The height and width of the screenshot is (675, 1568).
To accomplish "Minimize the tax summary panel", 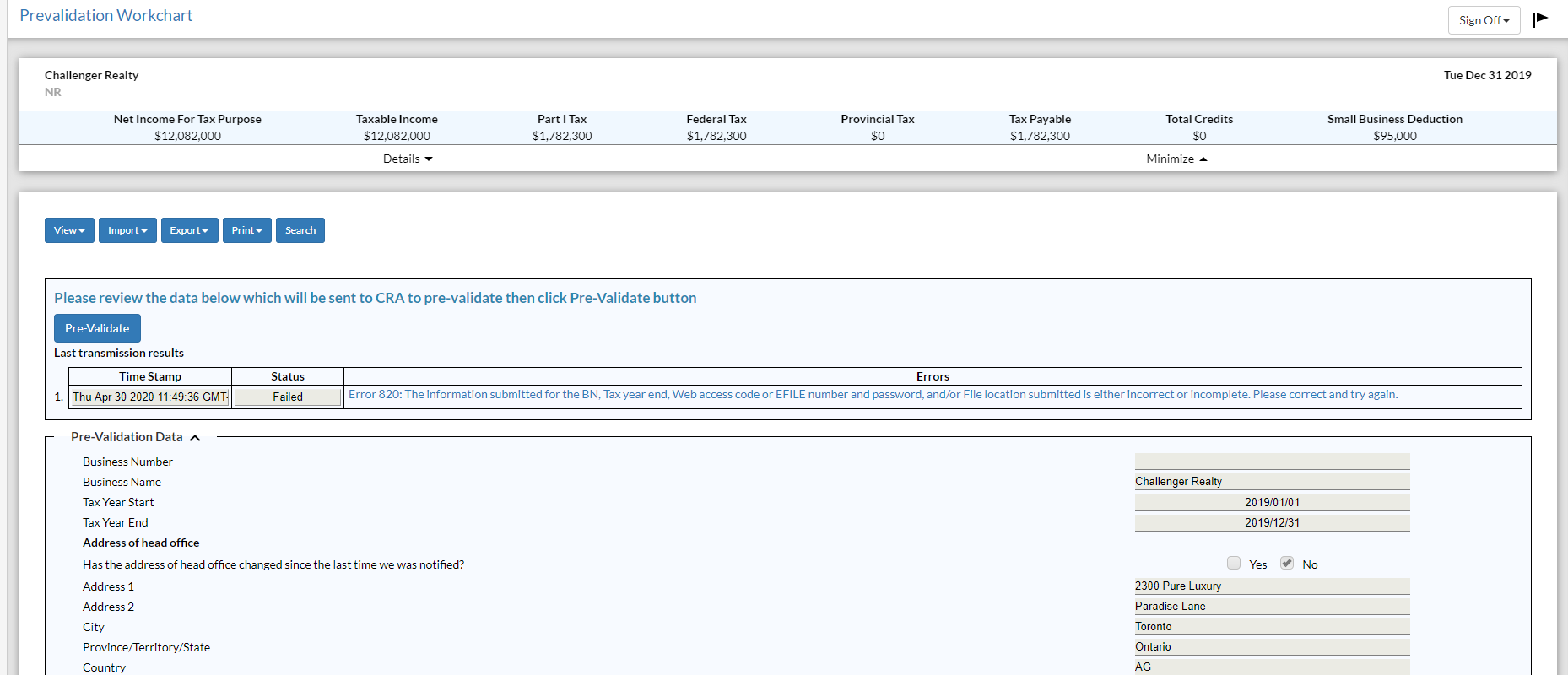I will pyautogui.click(x=1176, y=159).
